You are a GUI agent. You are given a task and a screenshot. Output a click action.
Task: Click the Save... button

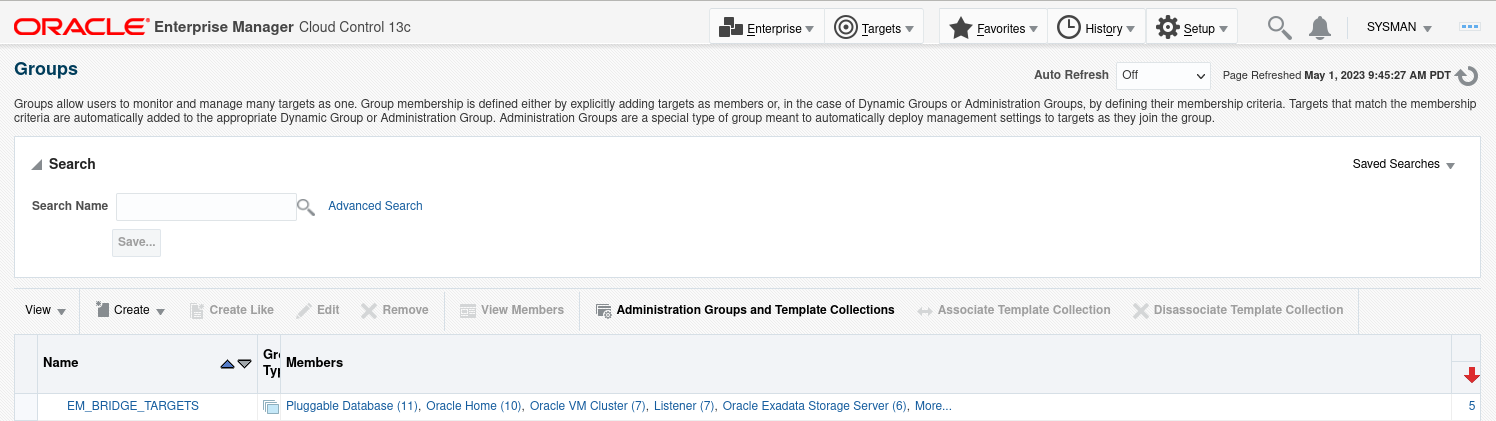(137, 243)
